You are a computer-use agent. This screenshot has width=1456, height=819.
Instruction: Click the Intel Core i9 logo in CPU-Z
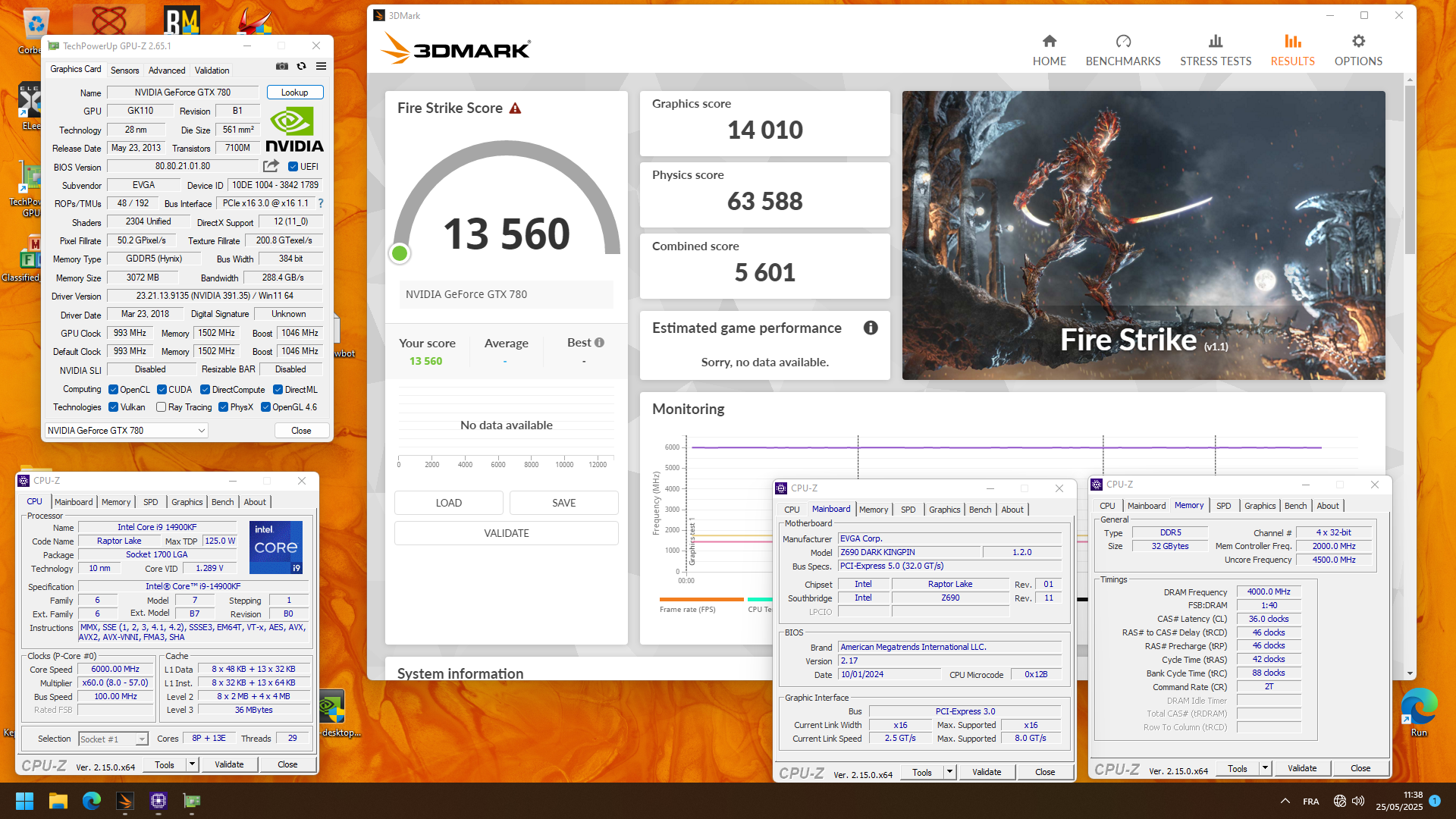pos(276,547)
